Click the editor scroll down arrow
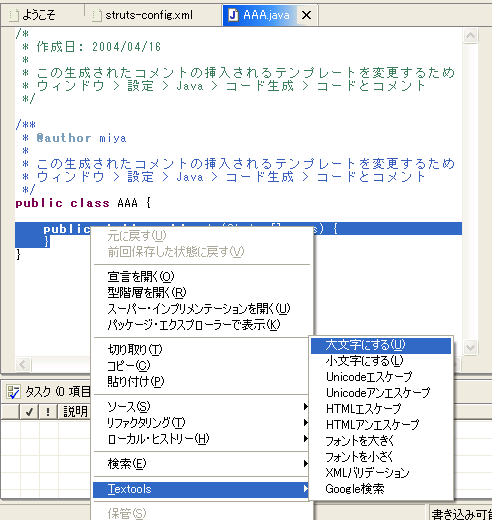Image resolution: width=492 pixels, height=520 pixels. click(470, 348)
